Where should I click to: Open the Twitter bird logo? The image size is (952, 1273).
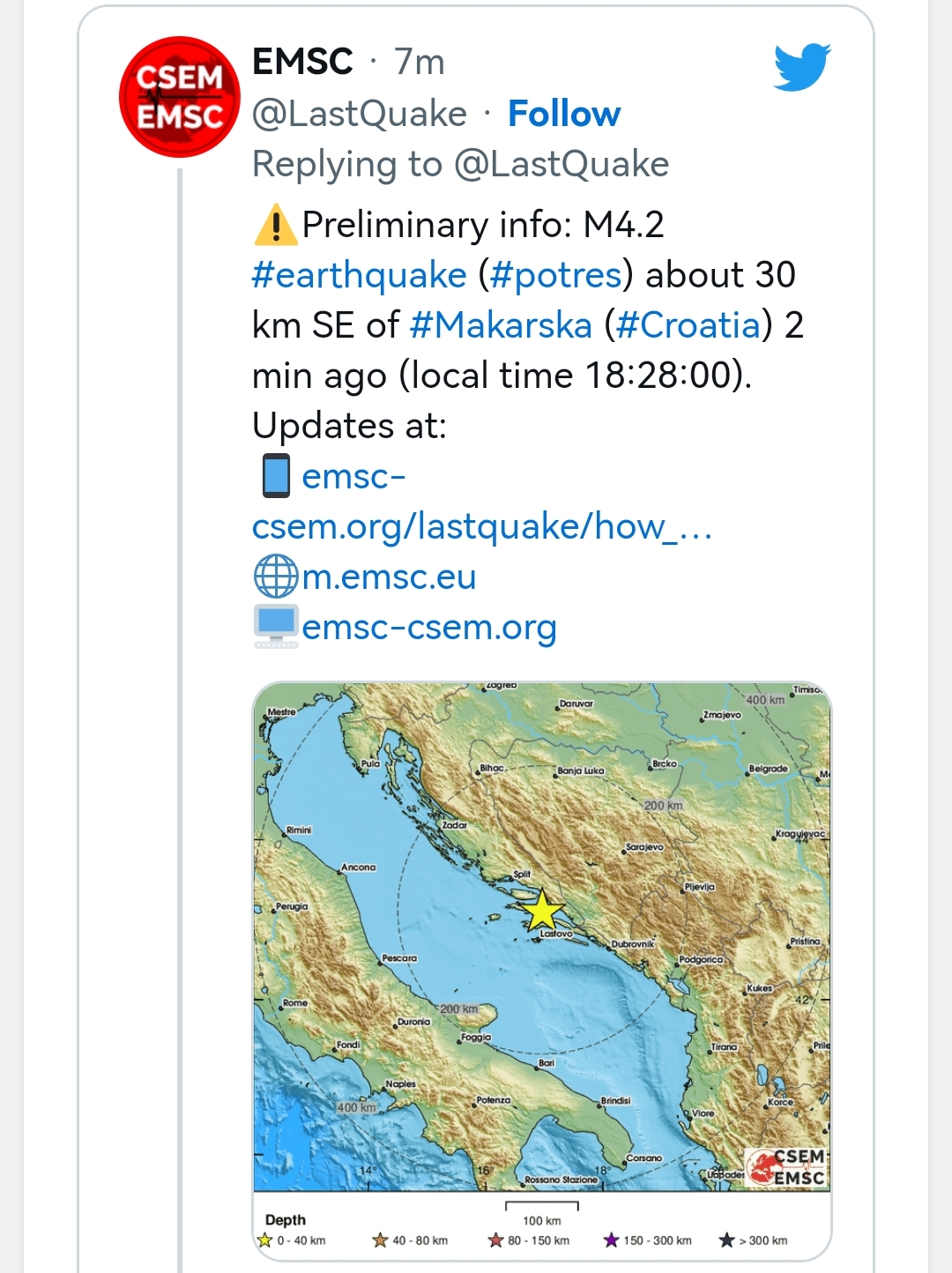pyautogui.click(x=802, y=67)
